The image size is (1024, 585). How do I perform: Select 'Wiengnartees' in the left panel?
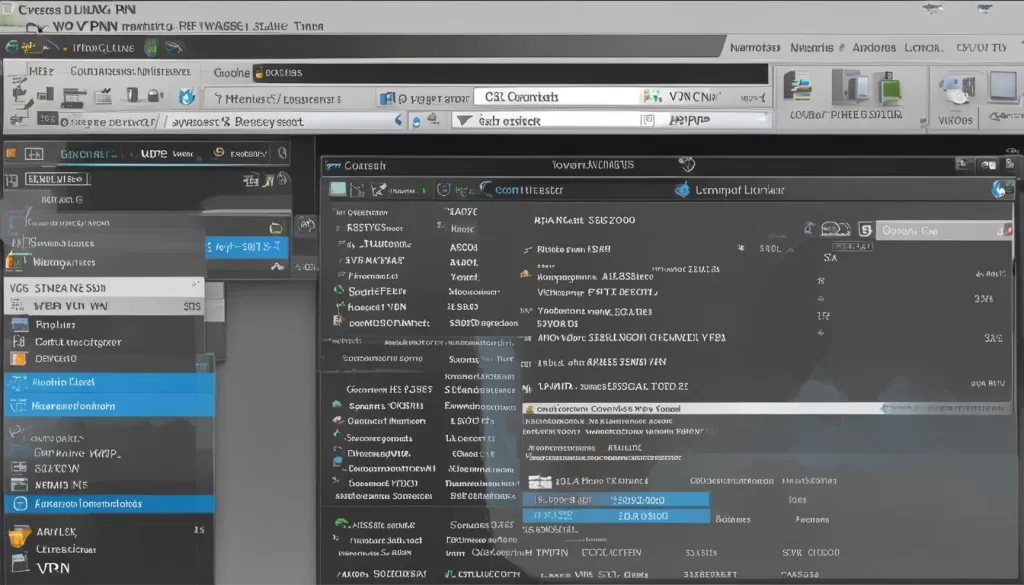[64, 262]
